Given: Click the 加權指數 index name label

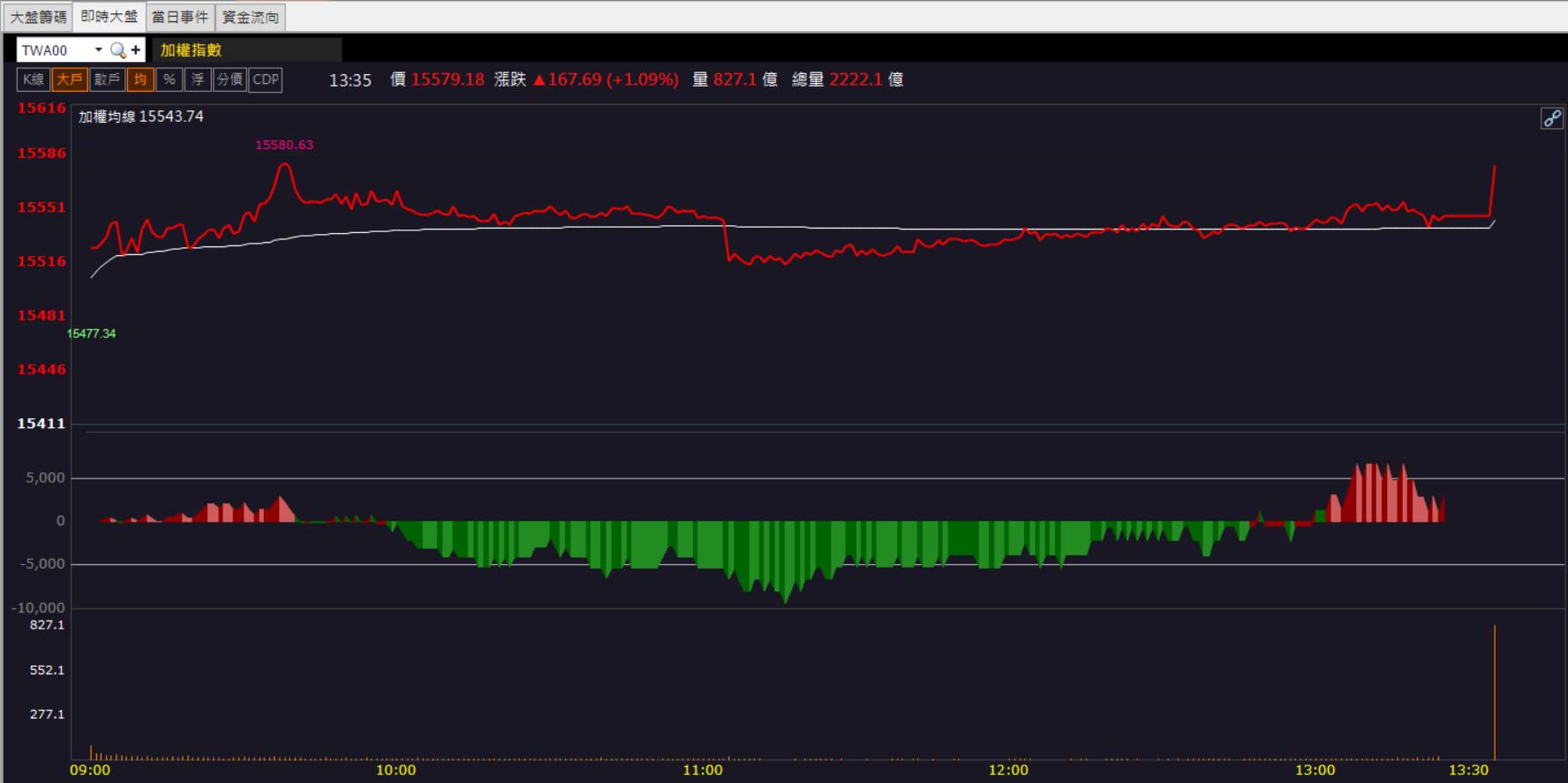Looking at the screenshot, I should (192, 50).
